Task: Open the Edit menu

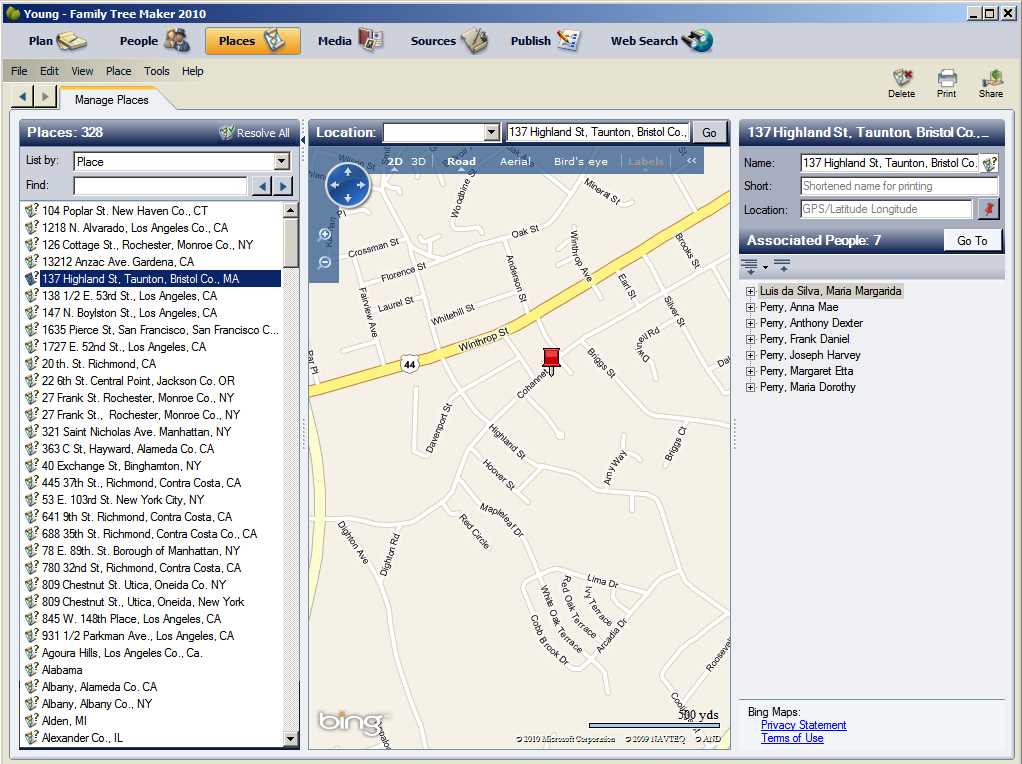Action: 49,71
